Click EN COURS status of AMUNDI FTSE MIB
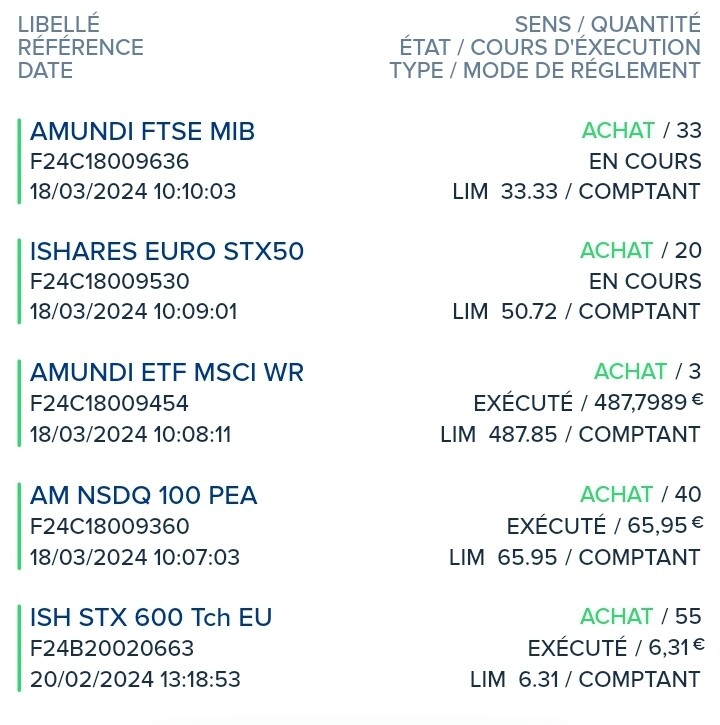The height and width of the screenshot is (725, 720). [x=645, y=162]
